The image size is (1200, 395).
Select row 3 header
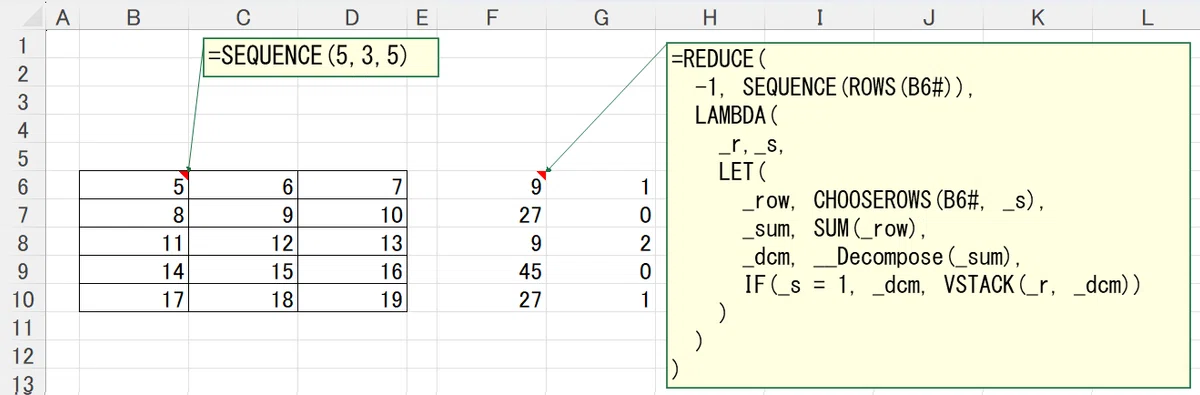point(24,100)
